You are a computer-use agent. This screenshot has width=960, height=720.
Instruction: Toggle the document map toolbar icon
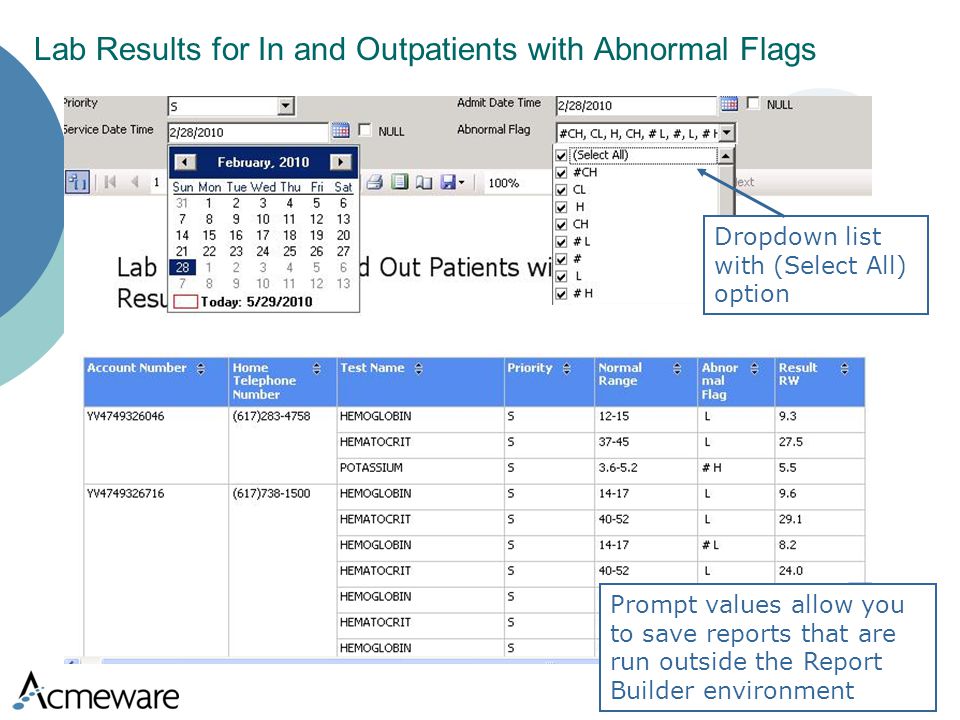tap(77, 182)
